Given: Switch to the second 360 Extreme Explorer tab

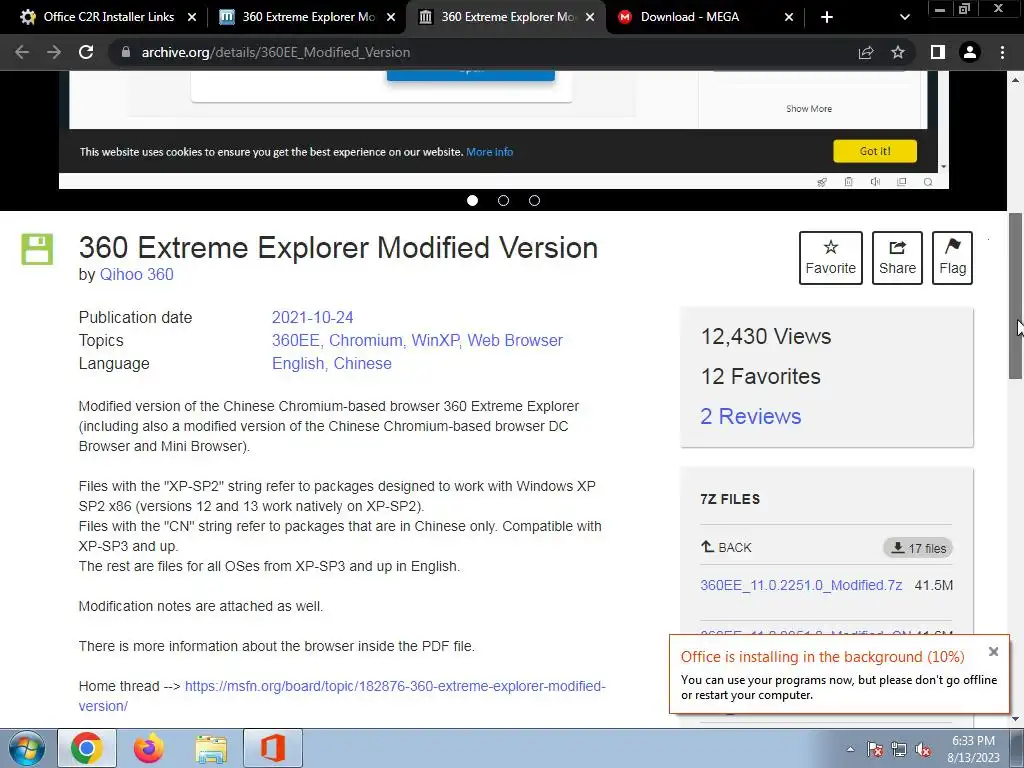Looking at the screenshot, I should point(506,17).
